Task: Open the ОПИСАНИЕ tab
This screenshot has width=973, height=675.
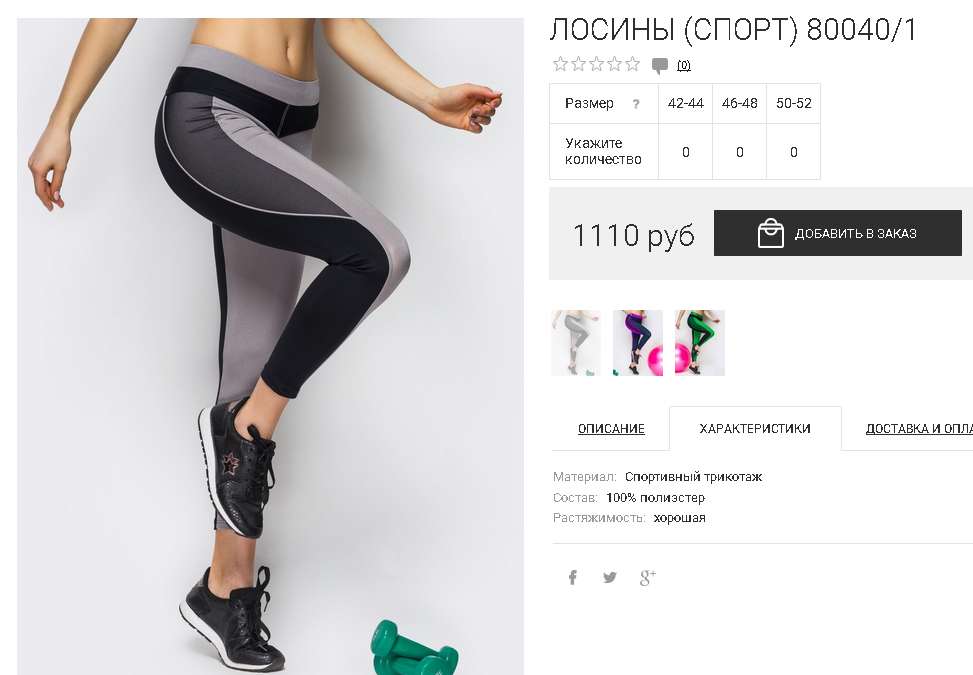Action: [611, 429]
